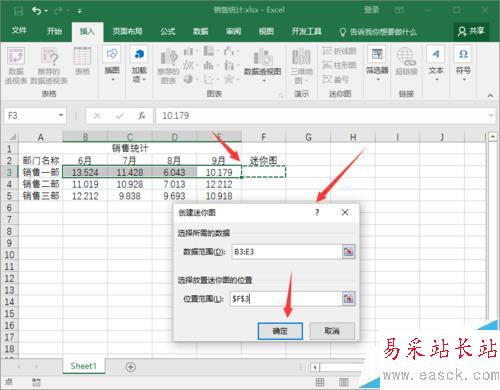Switch to the 数据 (Data) tab
The image size is (500, 390).
(x=201, y=31)
